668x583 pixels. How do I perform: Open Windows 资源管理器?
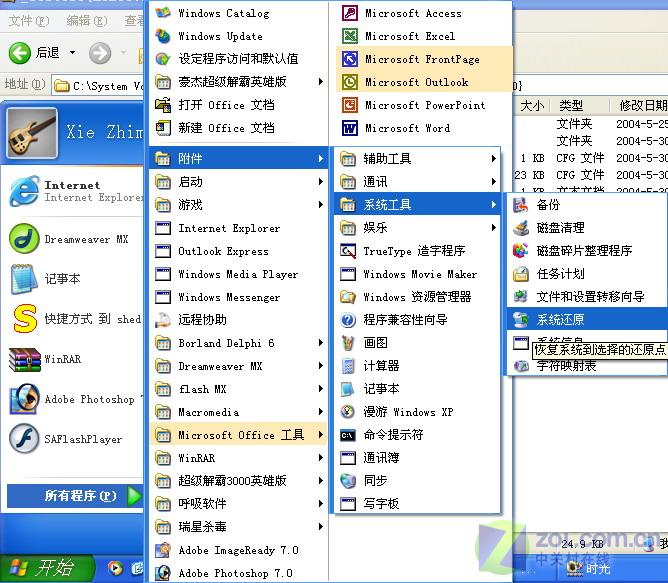point(417,297)
